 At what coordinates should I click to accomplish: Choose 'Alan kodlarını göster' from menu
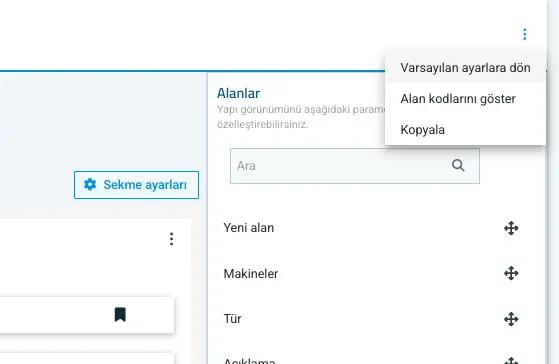click(465, 99)
